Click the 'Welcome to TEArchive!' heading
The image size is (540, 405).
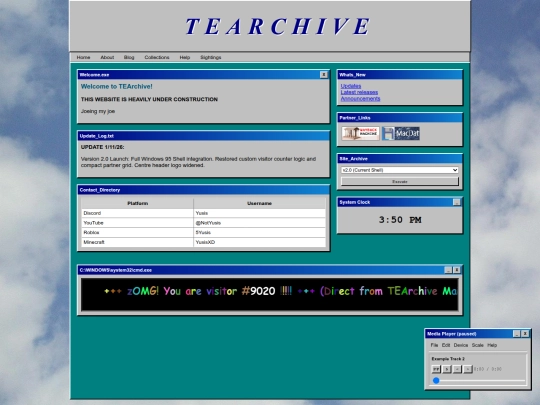[x=116, y=86]
